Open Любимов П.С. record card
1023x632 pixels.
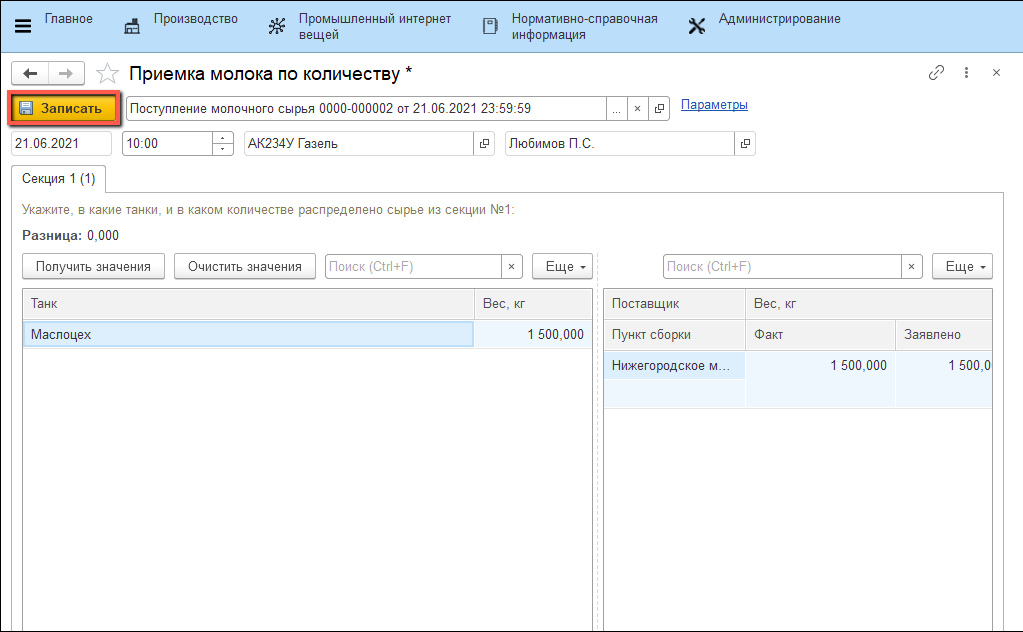coord(745,144)
